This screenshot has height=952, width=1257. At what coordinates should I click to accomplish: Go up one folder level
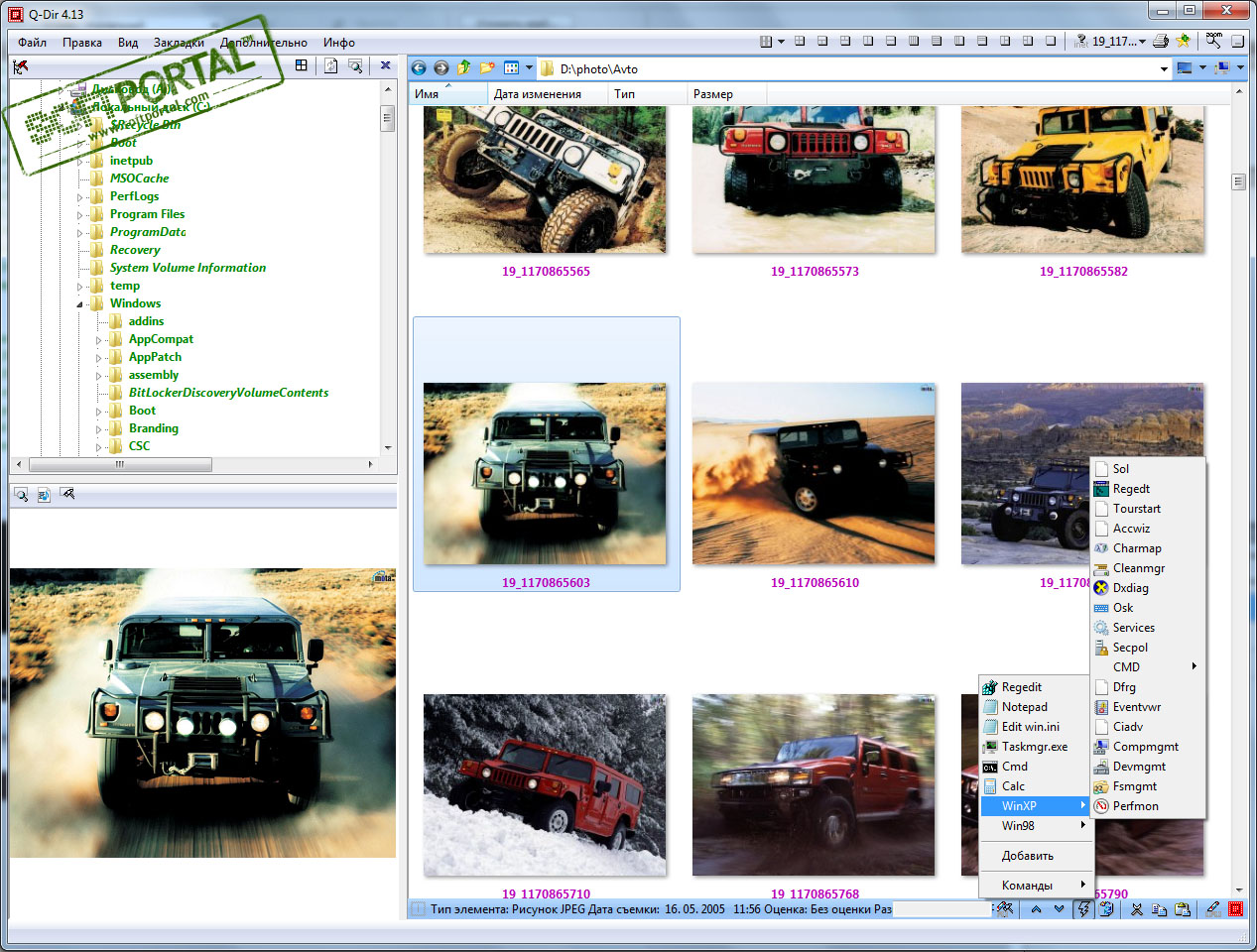click(464, 68)
